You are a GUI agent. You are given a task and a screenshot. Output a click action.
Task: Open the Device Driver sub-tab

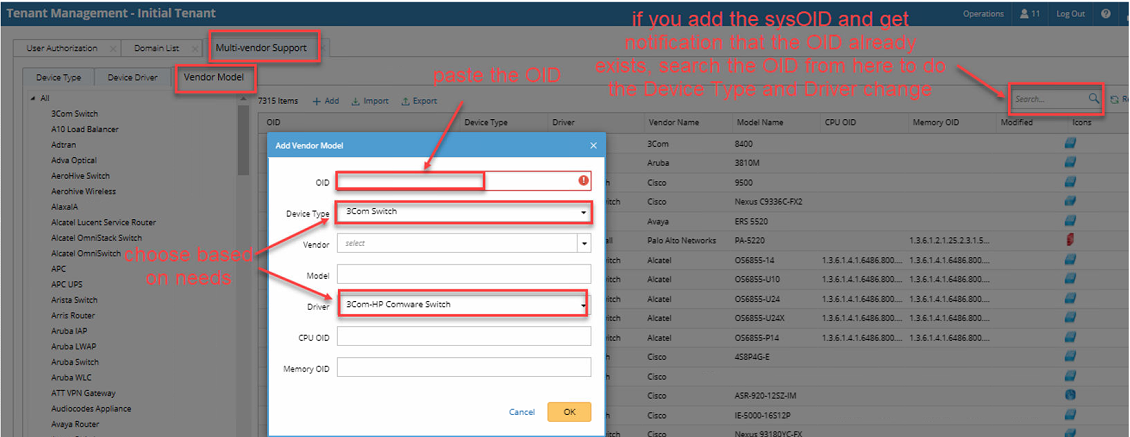133,78
